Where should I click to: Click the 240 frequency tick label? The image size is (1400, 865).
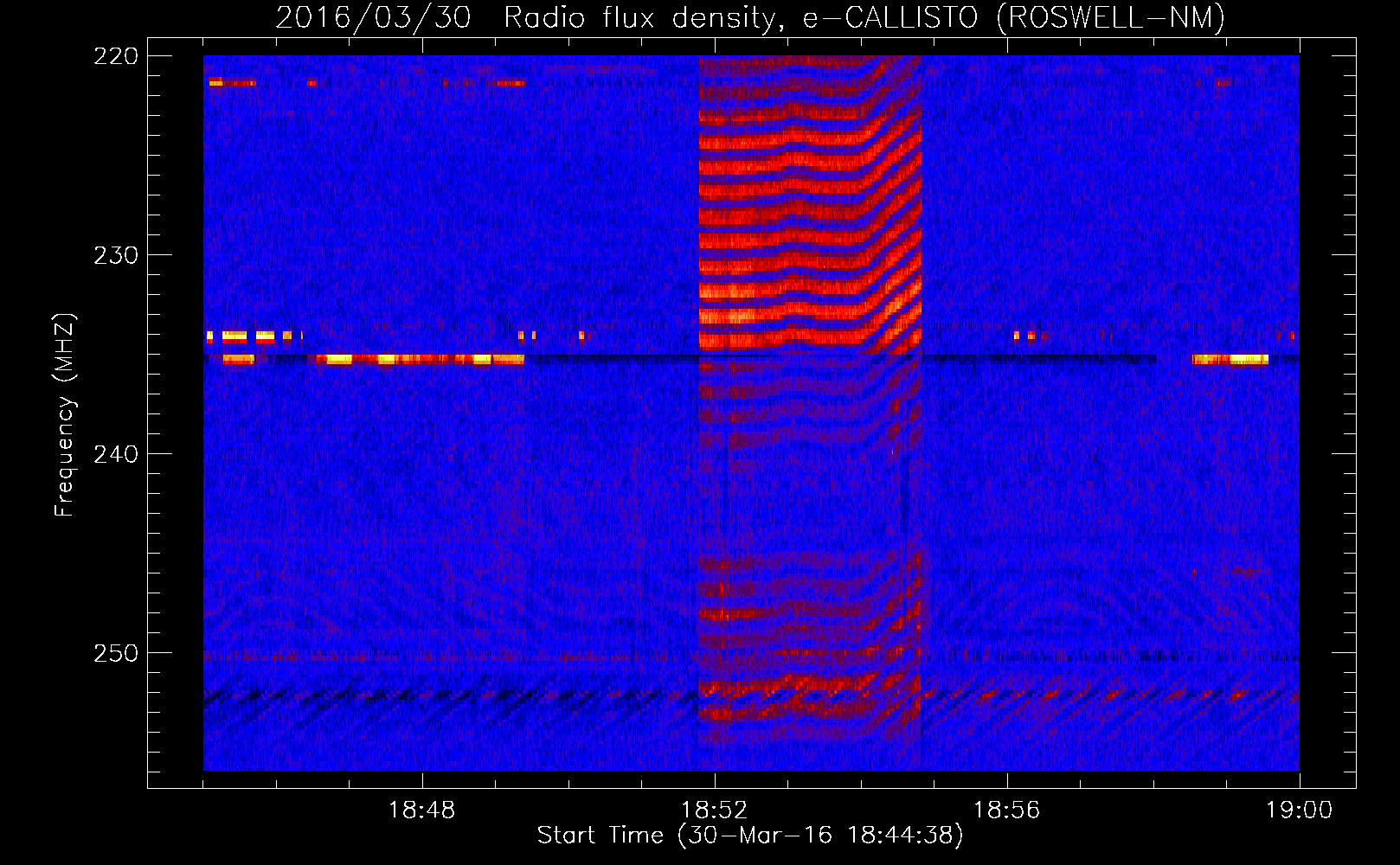coord(115,454)
